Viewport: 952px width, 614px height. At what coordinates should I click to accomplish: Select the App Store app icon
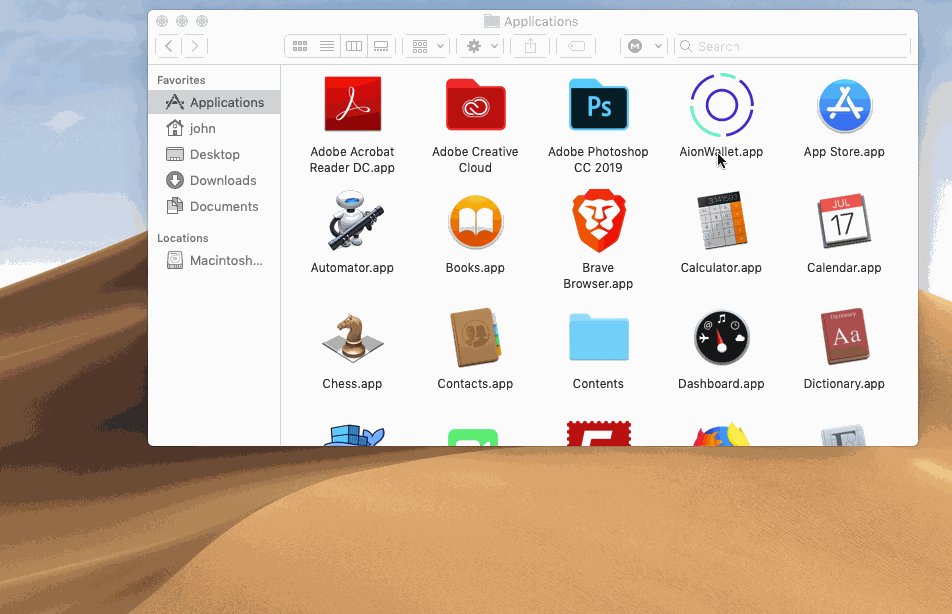[845, 105]
